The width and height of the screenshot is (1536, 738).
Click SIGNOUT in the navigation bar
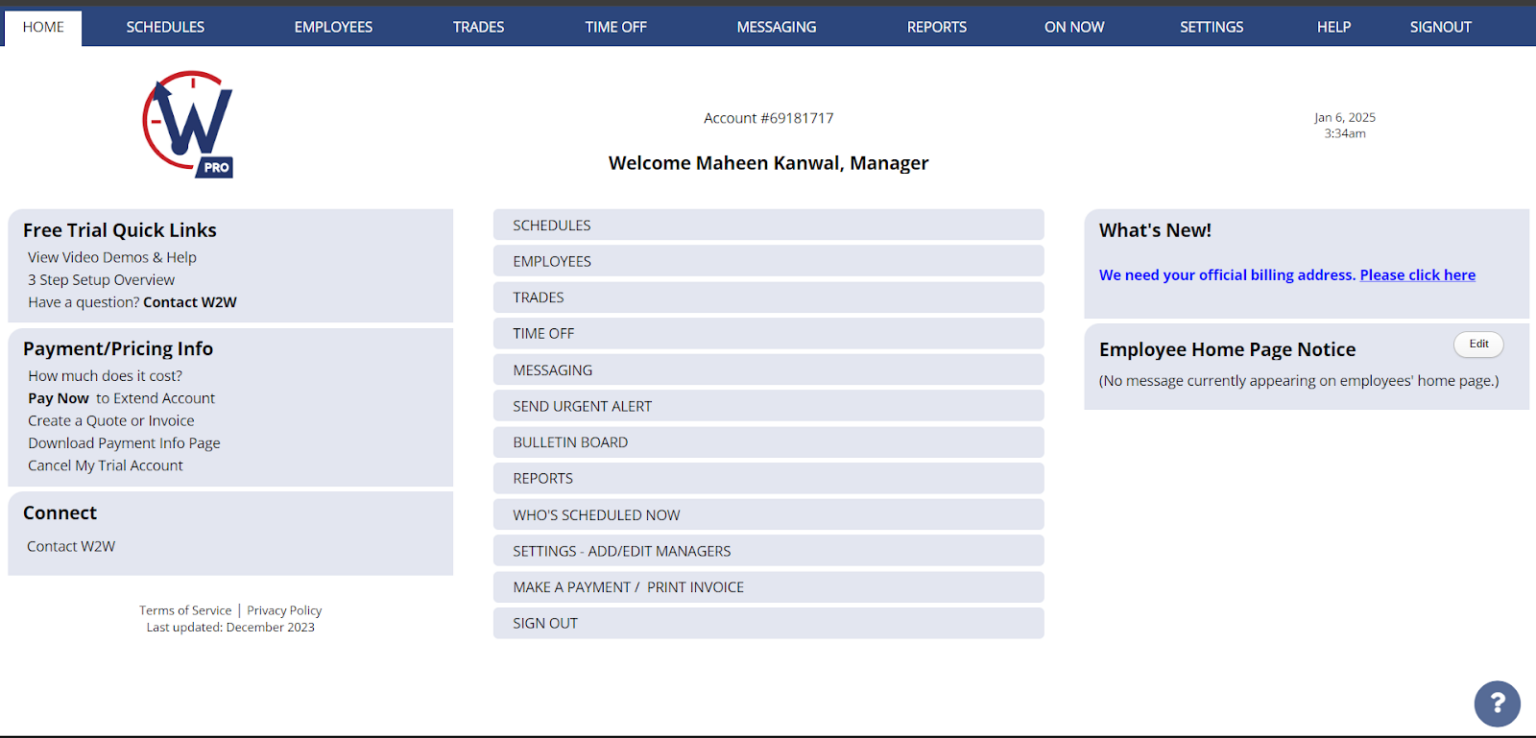[x=1440, y=27]
